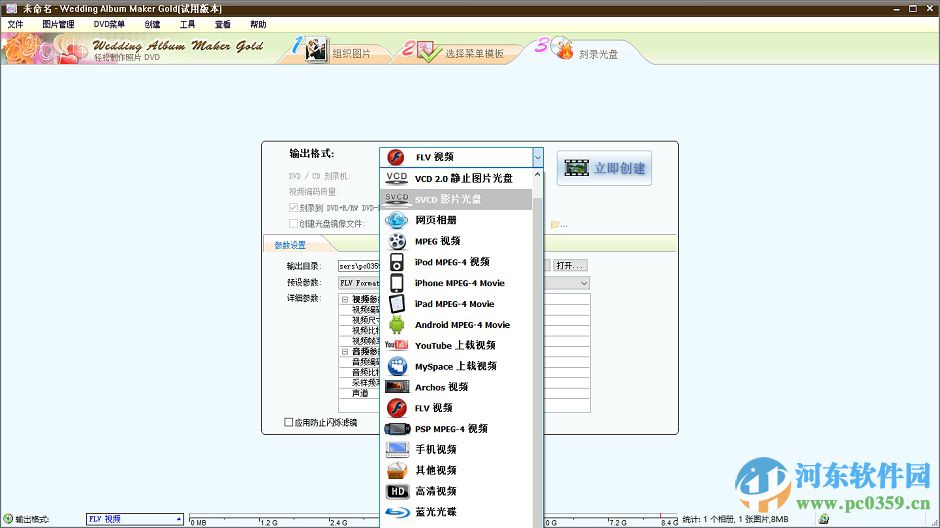Click the statistics text in status bar
Screen dimensions: 940x528
coord(735,519)
